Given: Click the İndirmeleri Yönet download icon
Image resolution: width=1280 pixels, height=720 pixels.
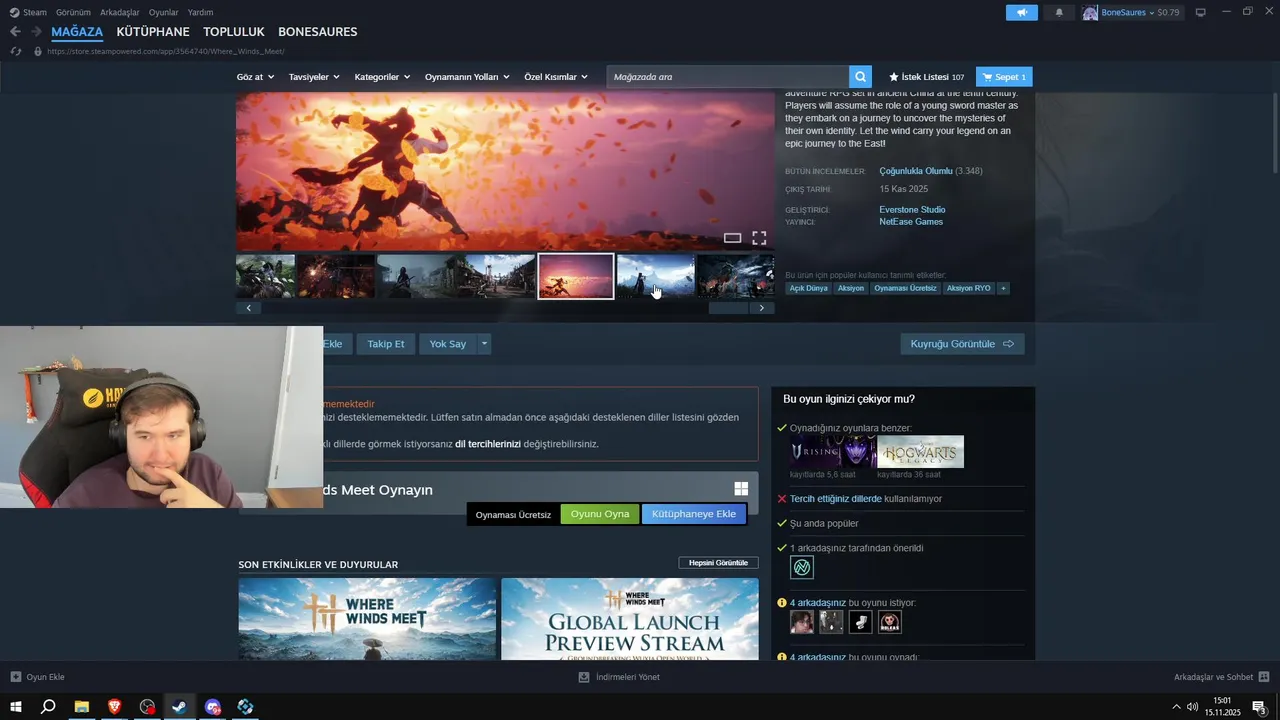Looking at the screenshot, I should coord(584,677).
